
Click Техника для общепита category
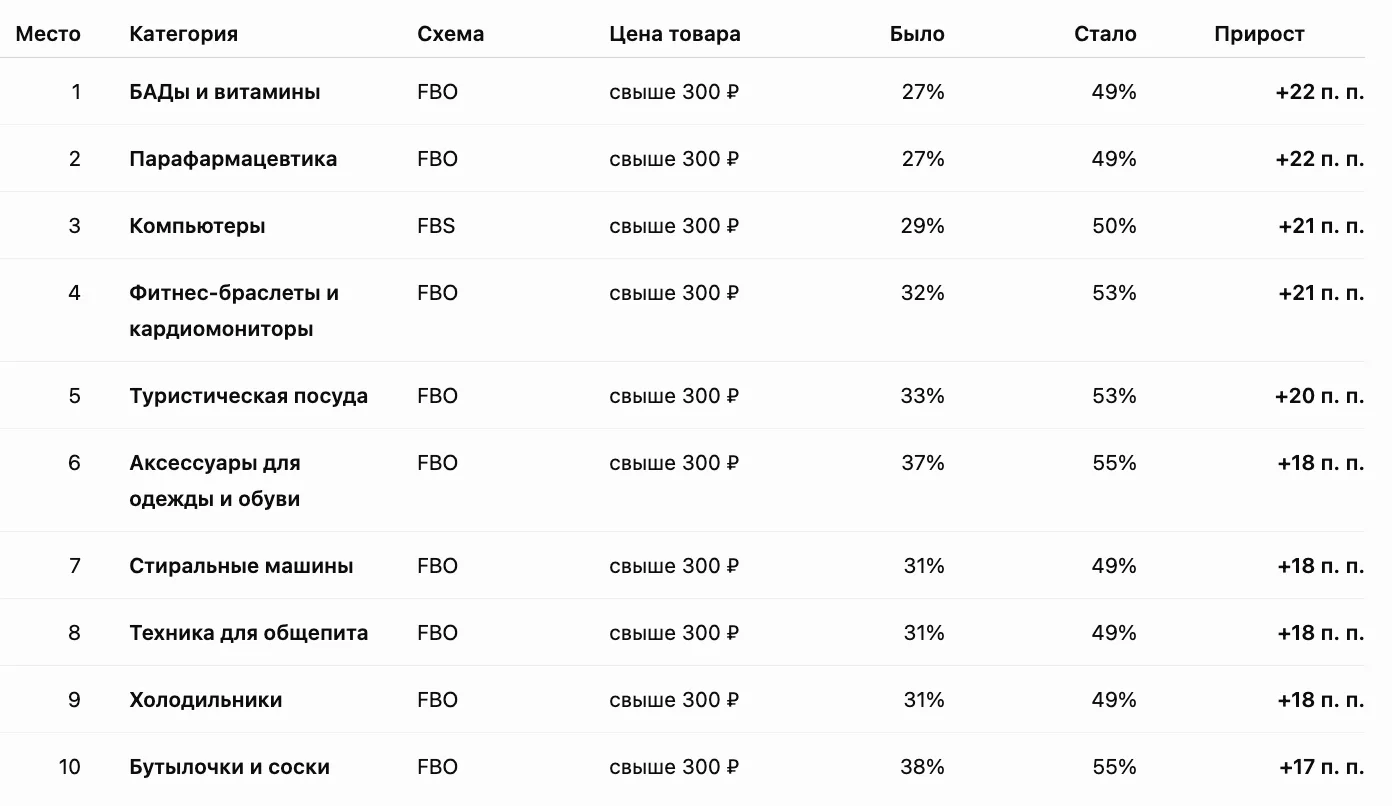(248, 633)
